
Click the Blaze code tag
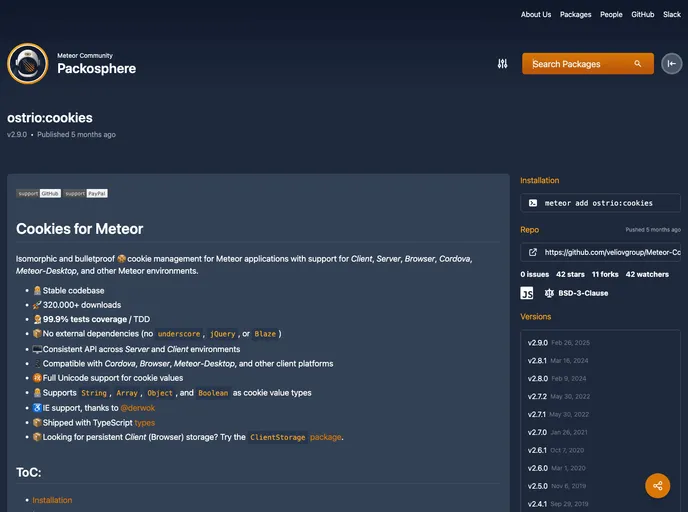[x=265, y=334]
